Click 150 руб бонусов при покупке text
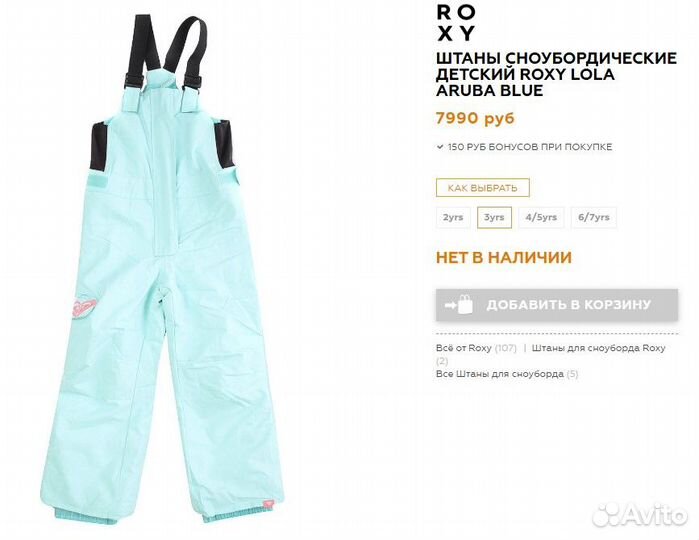 click(x=530, y=147)
